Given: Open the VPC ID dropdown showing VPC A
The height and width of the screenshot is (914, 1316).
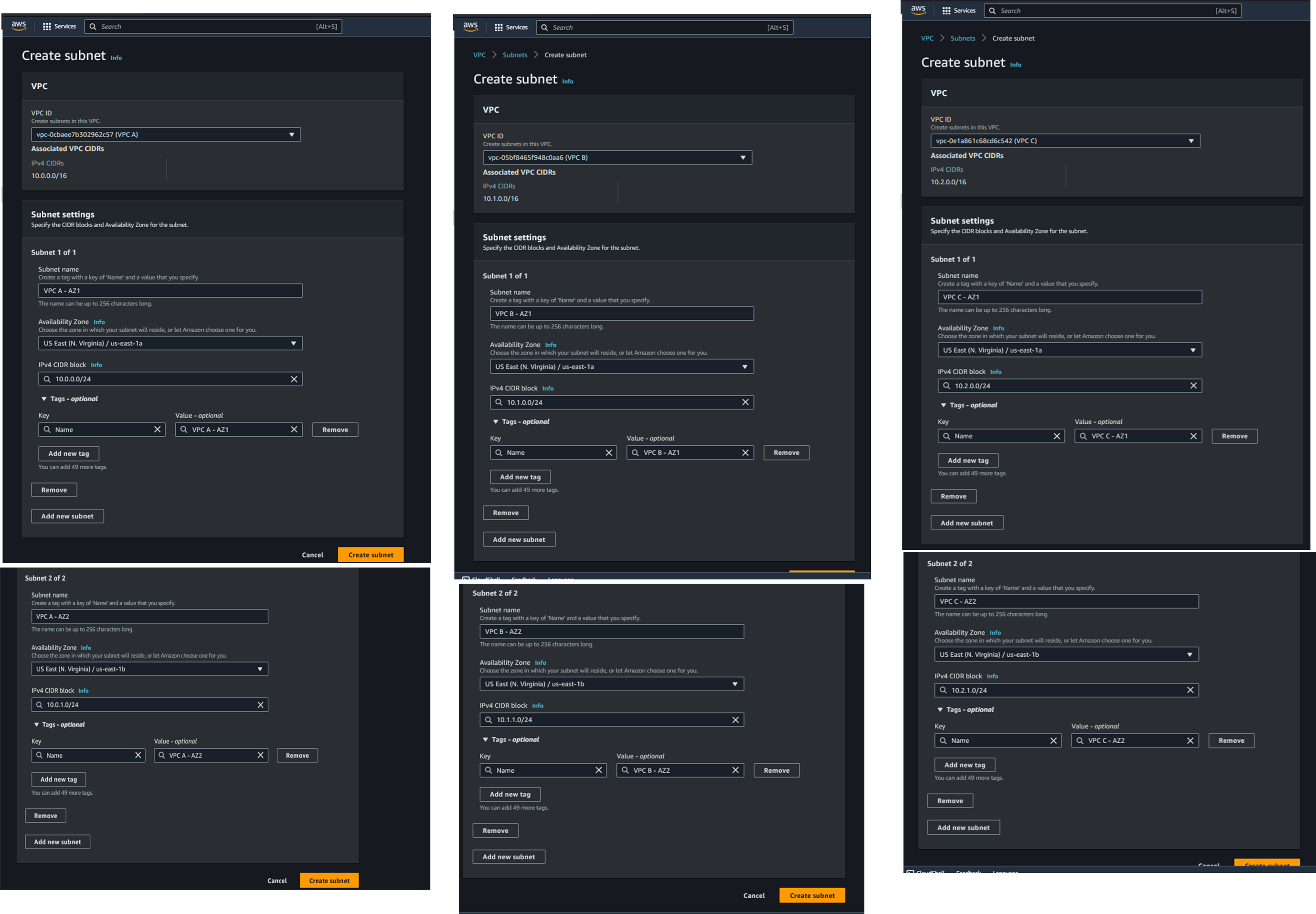Looking at the screenshot, I should click(166, 135).
